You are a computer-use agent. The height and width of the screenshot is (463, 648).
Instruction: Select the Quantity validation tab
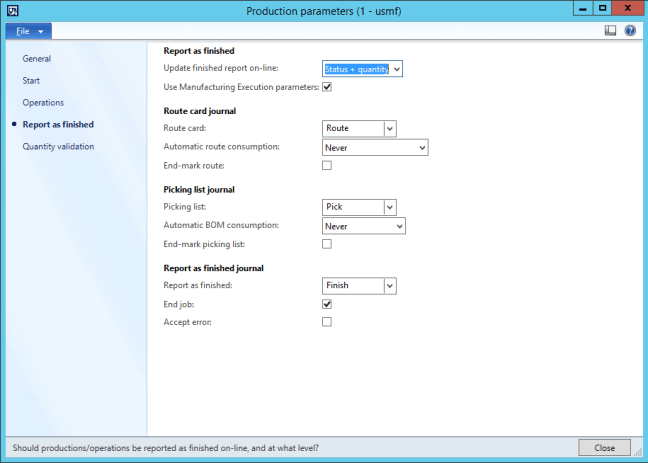pos(58,146)
